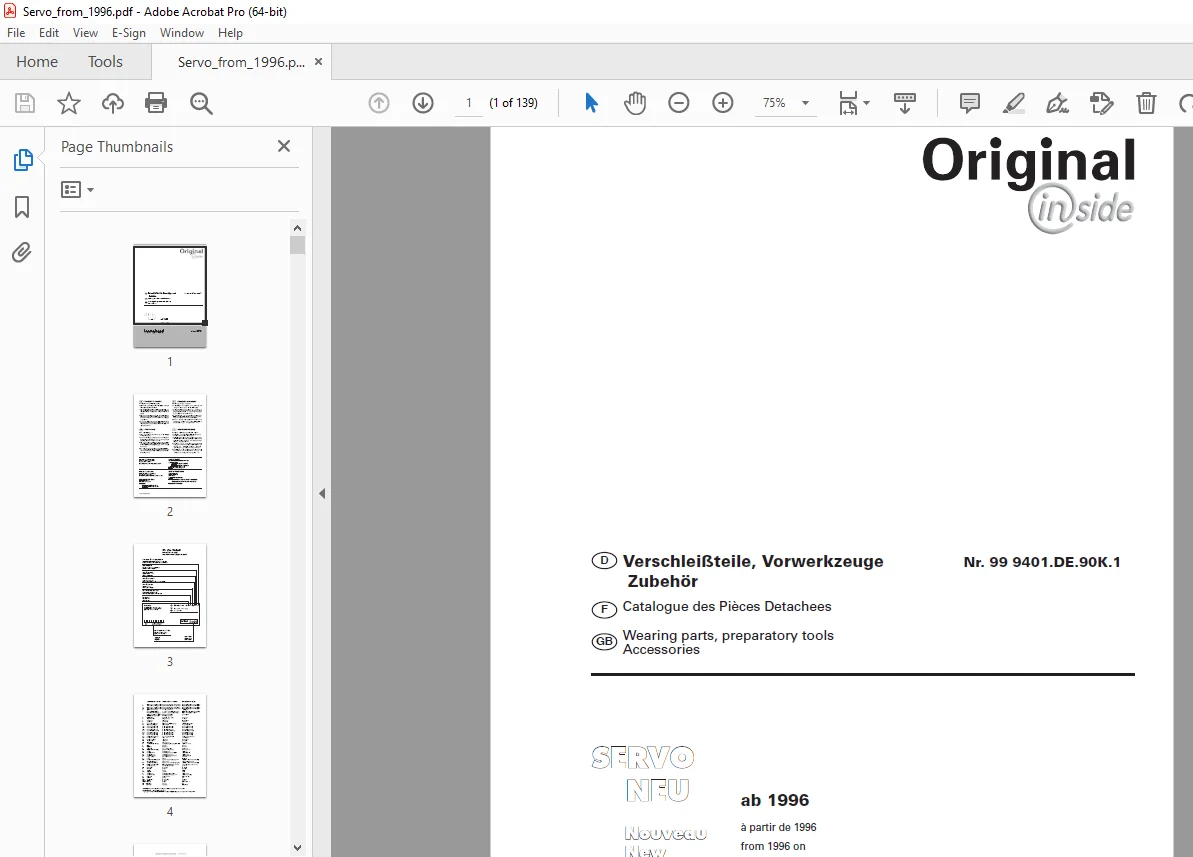Add a sticky note comment
The height and width of the screenshot is (857, 1193).
pos(969,103)
